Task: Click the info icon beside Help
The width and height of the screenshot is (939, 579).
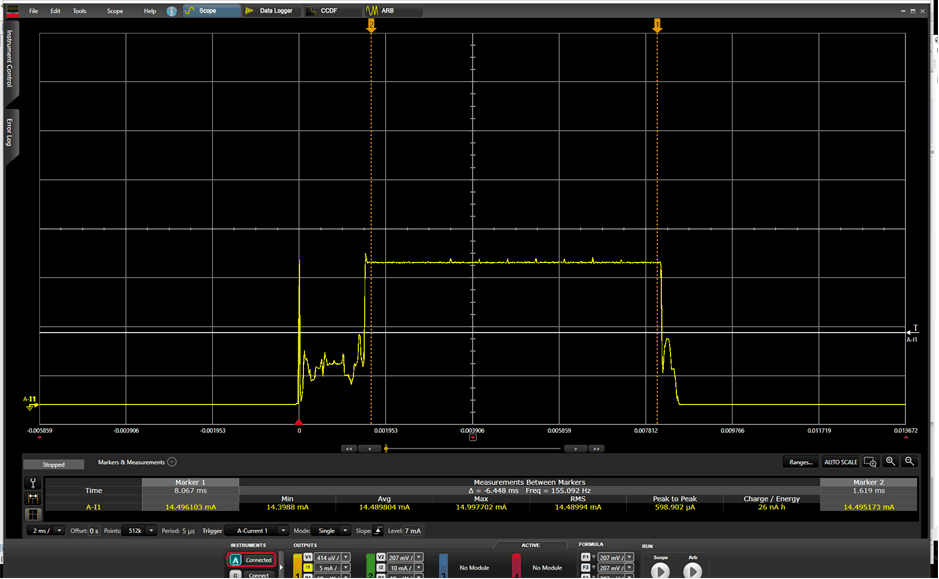Action: (x=171, y=11)
